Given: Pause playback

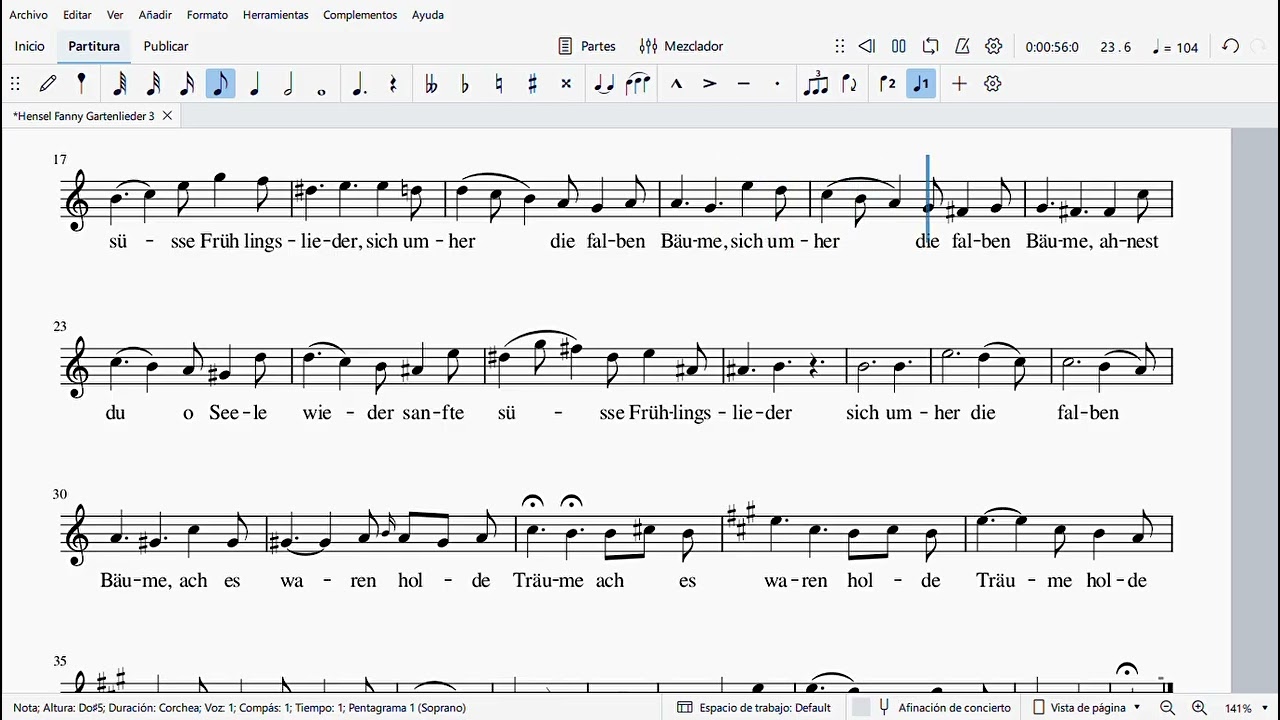Looking at the screenshot, I should point(899,46).
